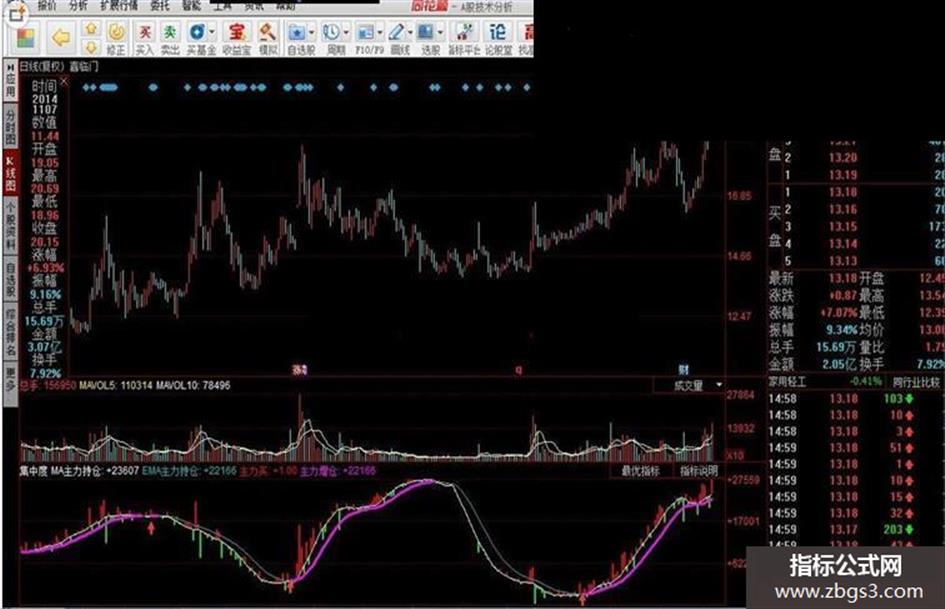Click the 最优指标 button
945x609 pixels.
[640, 471]
